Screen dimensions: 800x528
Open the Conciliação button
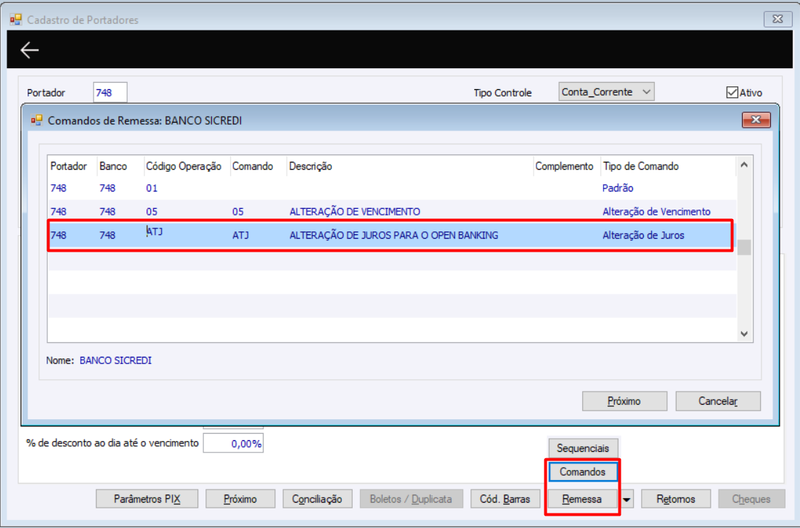(317, 499)
